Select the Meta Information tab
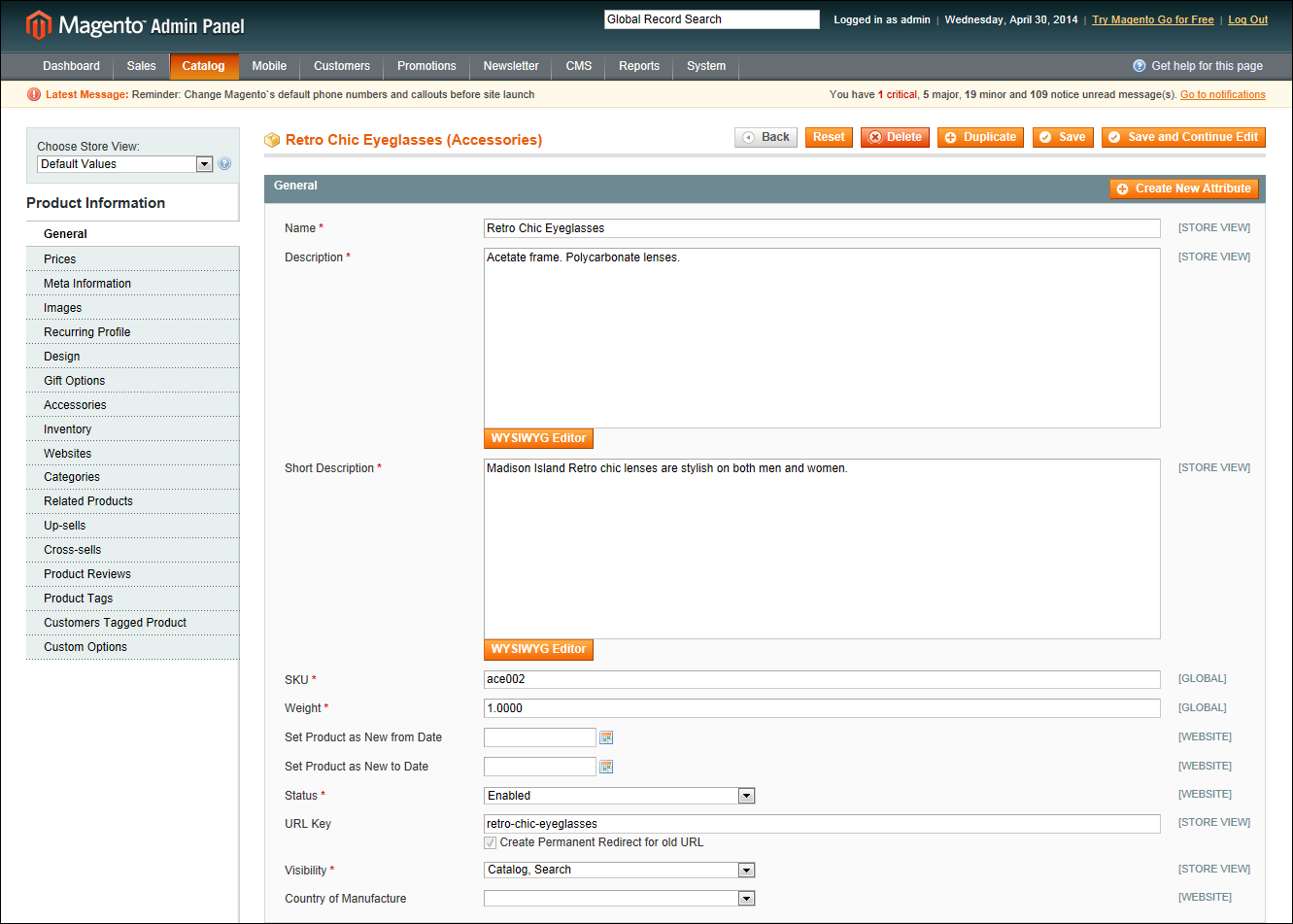This screenshot has height=924, width=1293. tap(133, 284)
